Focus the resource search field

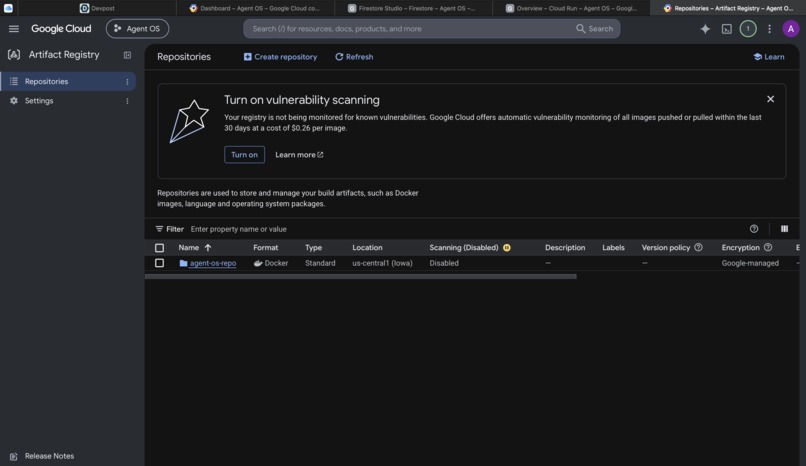411,29
